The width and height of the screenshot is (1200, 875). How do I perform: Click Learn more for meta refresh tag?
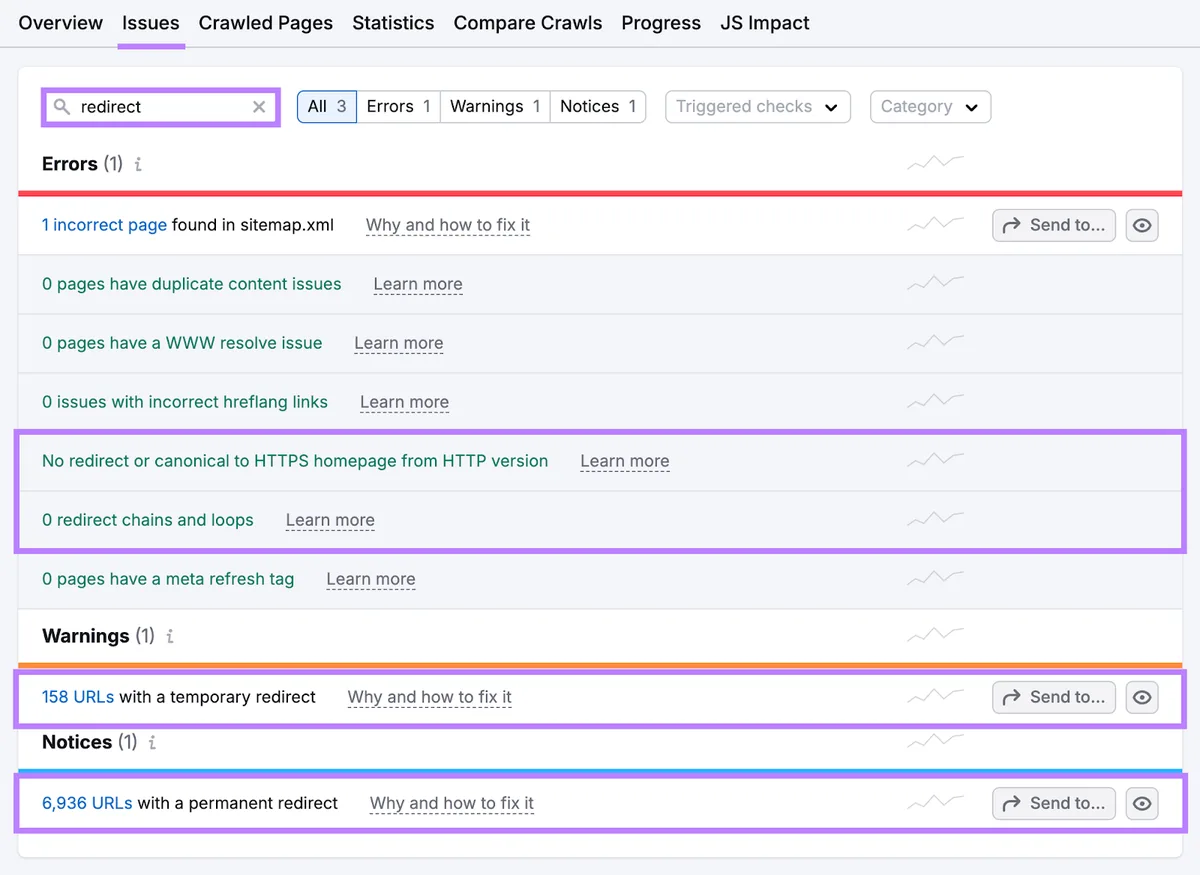coord(371,579)
